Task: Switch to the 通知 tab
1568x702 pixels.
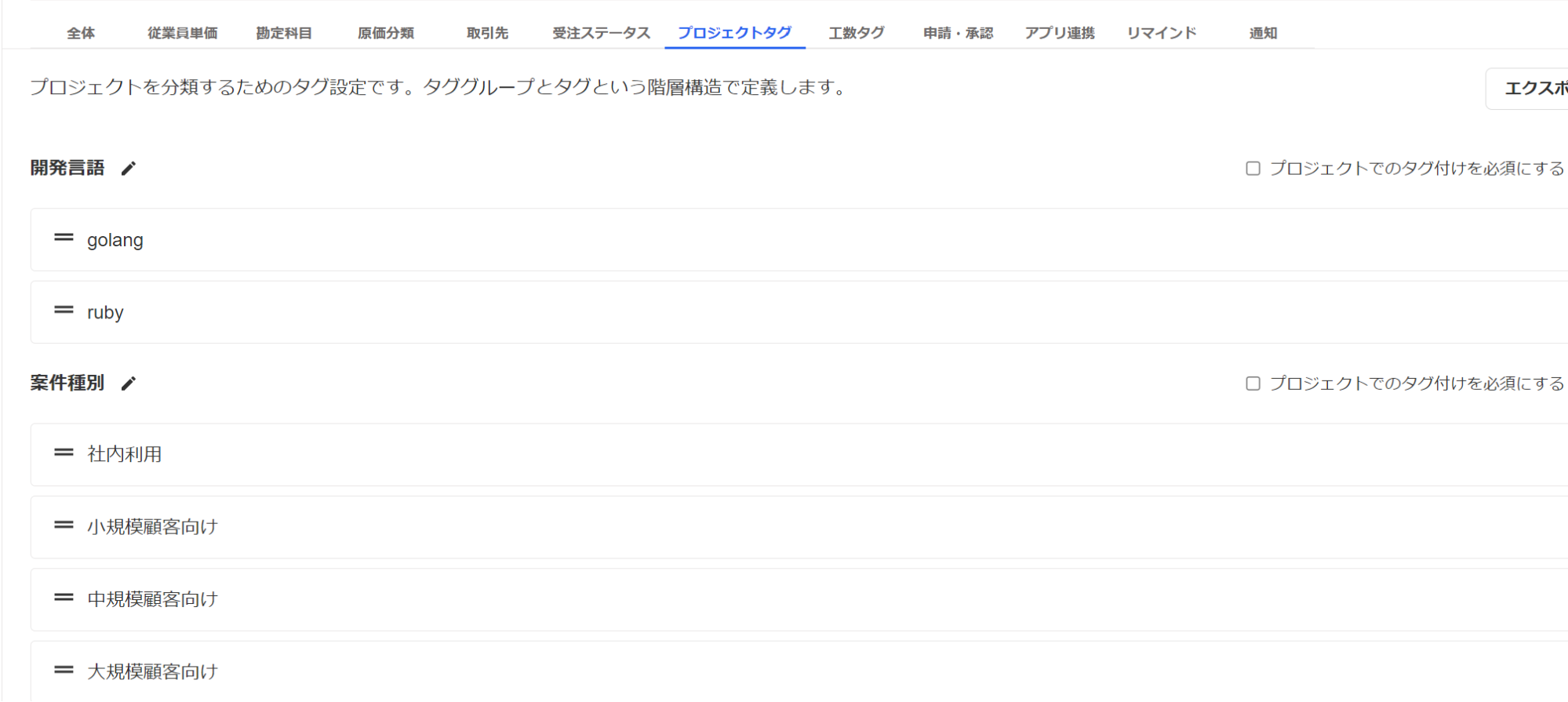Action: pos(1263,33)
